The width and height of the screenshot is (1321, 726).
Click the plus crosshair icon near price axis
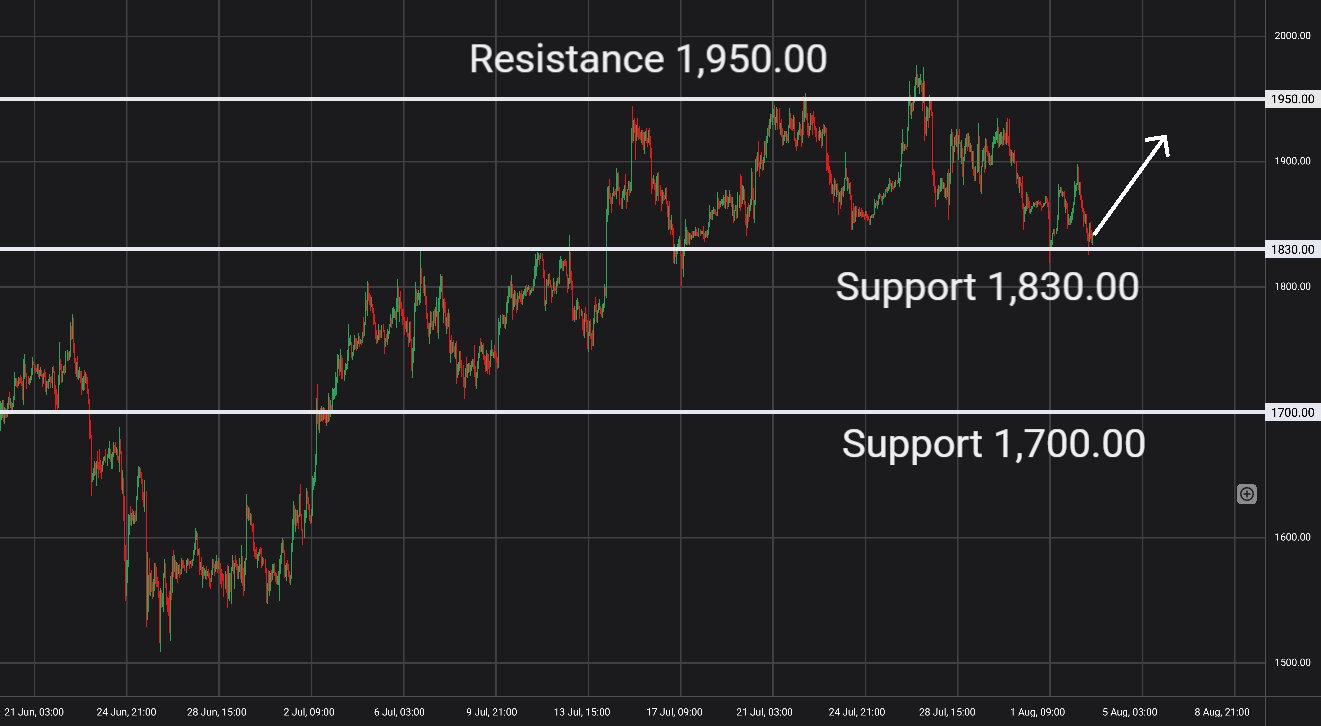tap(1247, 494)
